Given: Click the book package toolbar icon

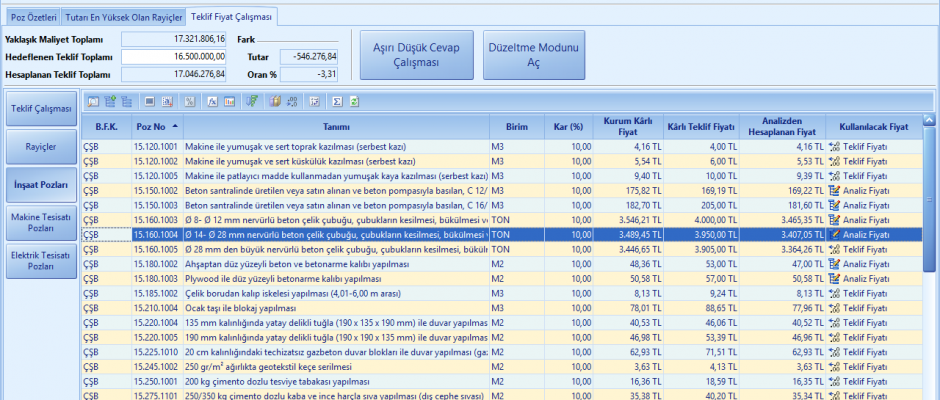Looking at the screenshot, I should [x=275, y=101].
